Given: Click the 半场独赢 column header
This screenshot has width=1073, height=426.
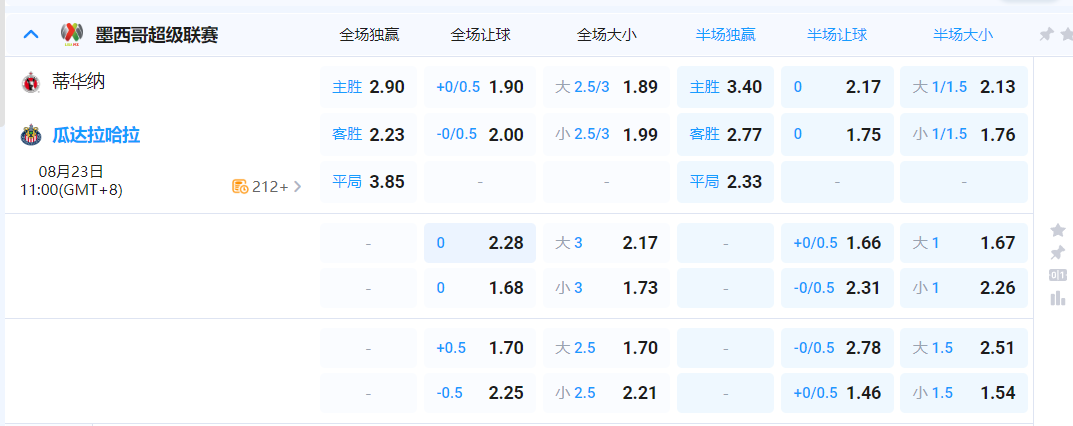Looking at the screenshot, I should click(725, 35).
